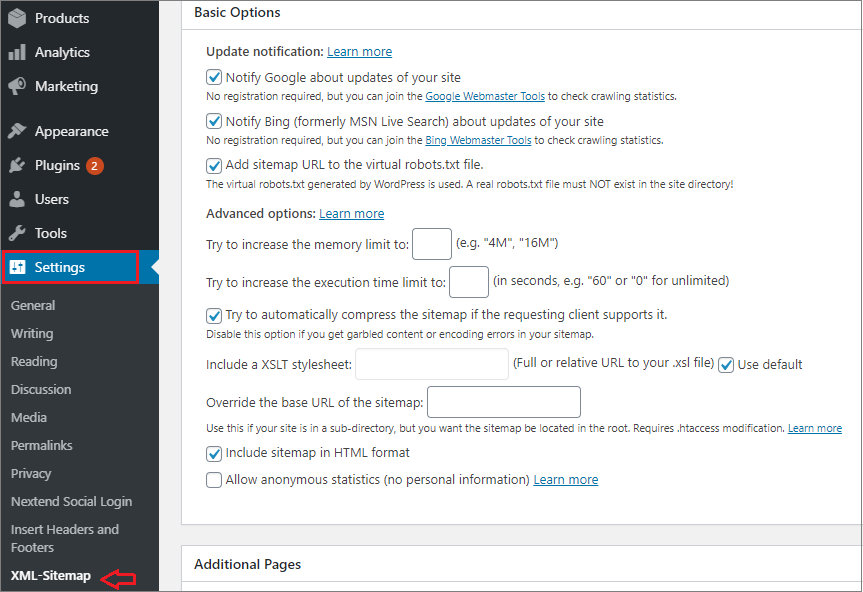Click the Appearance paintbrush icon
The width and height of the screenshot is (863, 592).
17,131
